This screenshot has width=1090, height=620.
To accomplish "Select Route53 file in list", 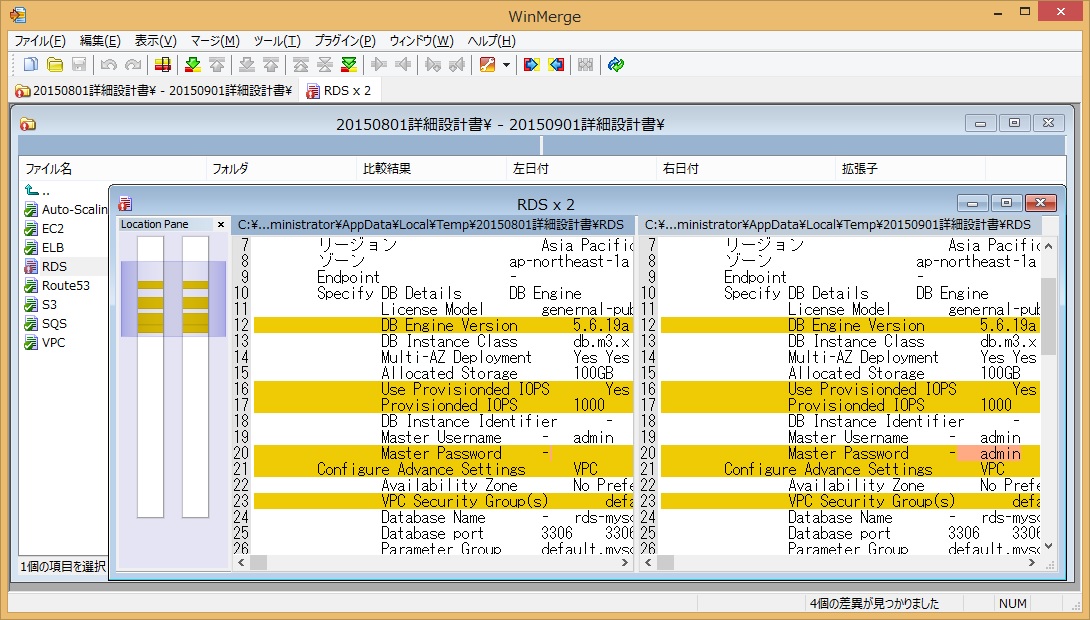I will point(57,286).
